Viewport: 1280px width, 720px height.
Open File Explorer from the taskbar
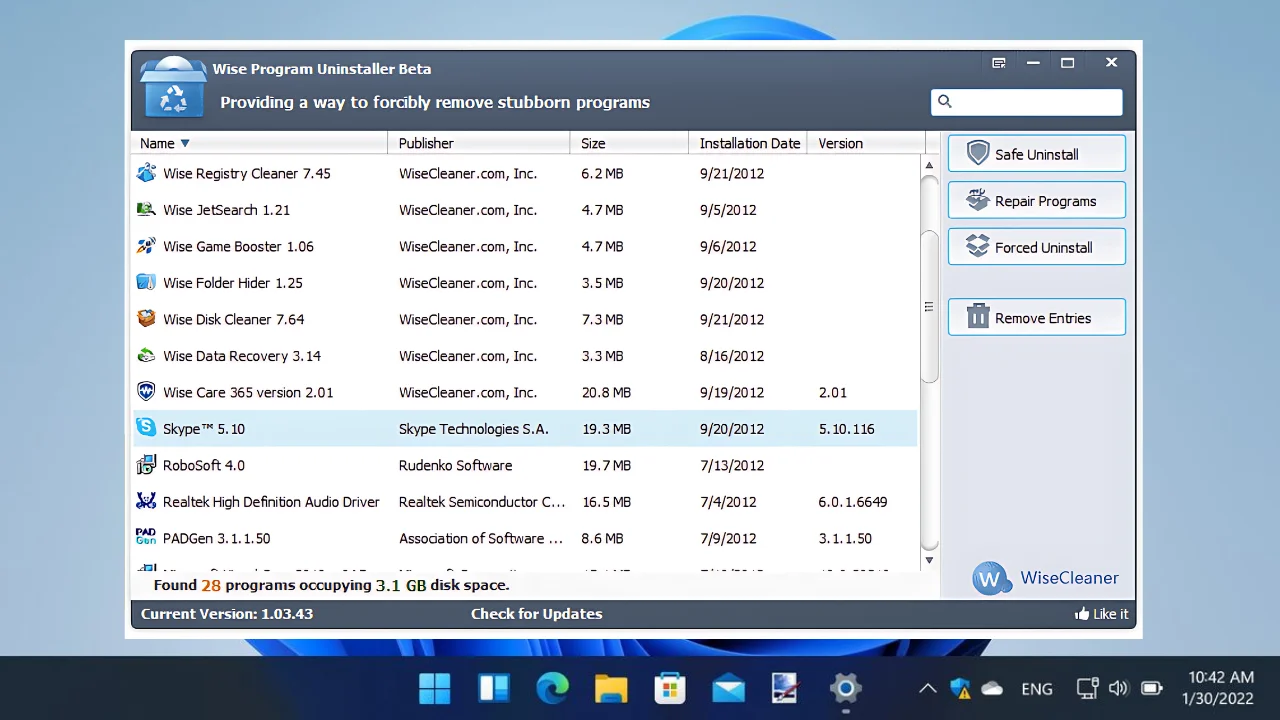coord(611,688)
